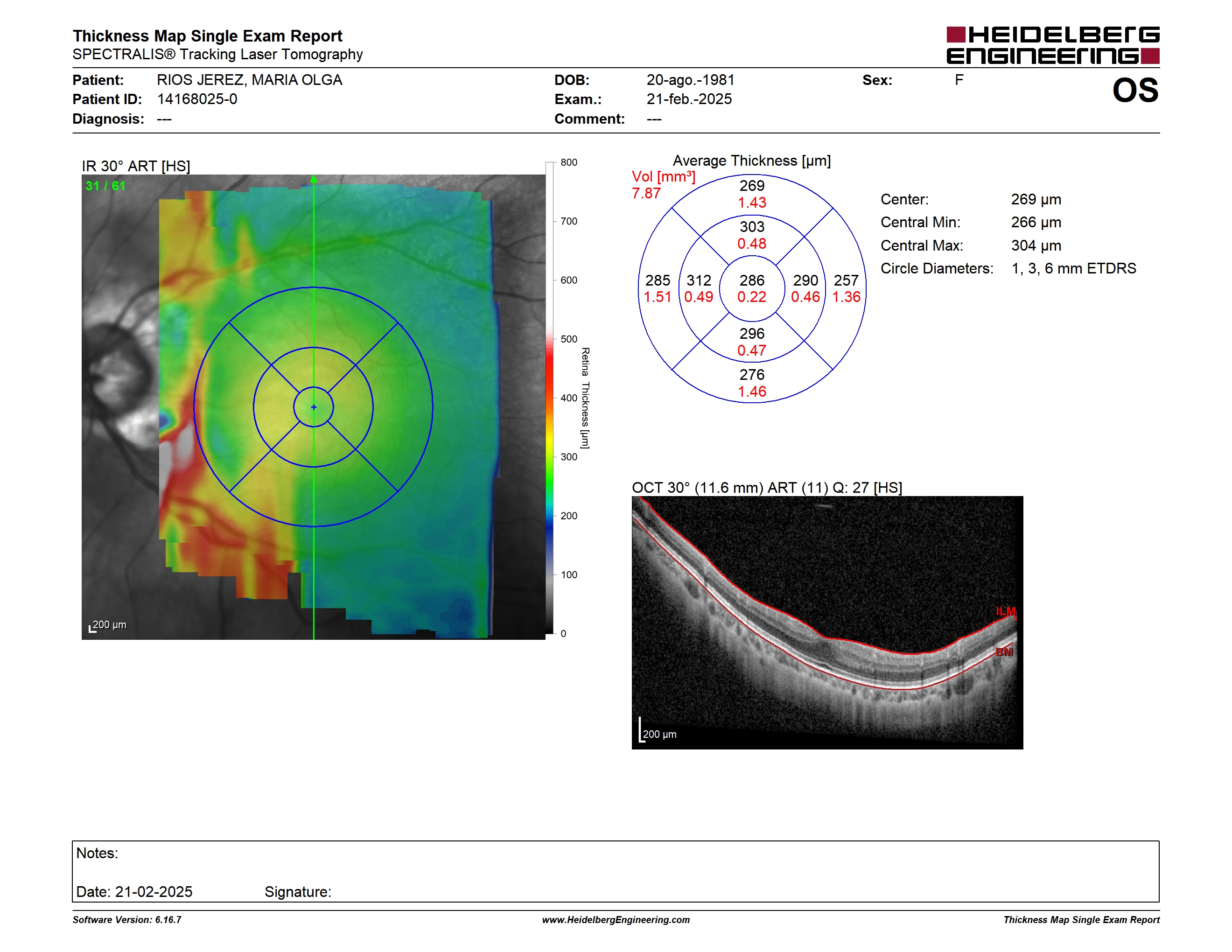Click the exam date 21-feb.-2025

pos(689,99)
